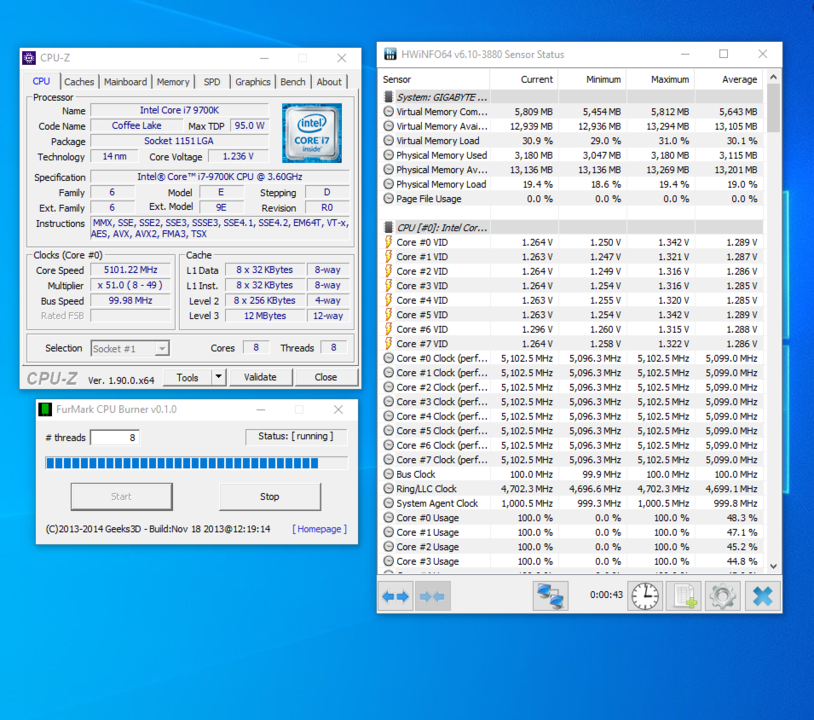Click the FurMark CPU Burner green icon
Screen dimensions: 814x720
(x=45, y=410)
